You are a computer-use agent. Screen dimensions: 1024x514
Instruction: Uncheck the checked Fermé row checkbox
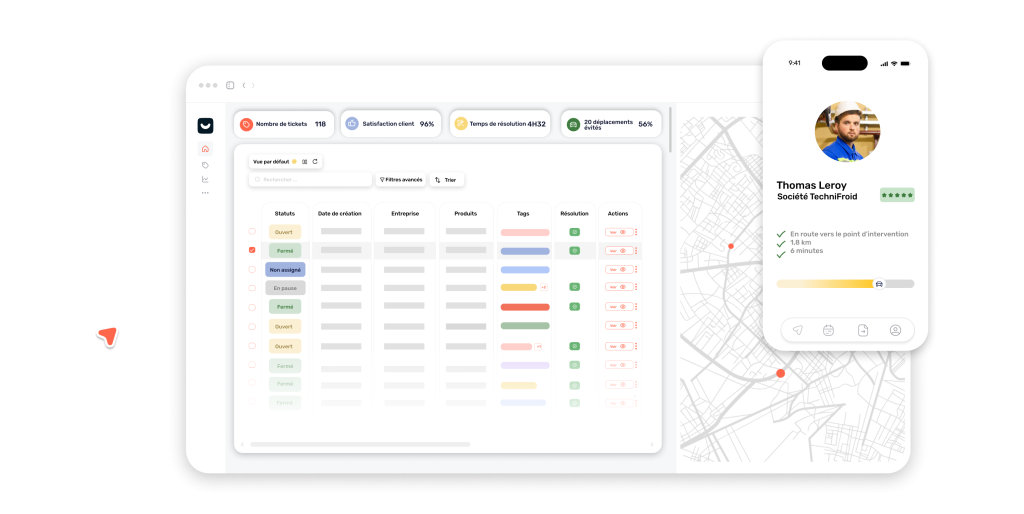coord(252,250)
